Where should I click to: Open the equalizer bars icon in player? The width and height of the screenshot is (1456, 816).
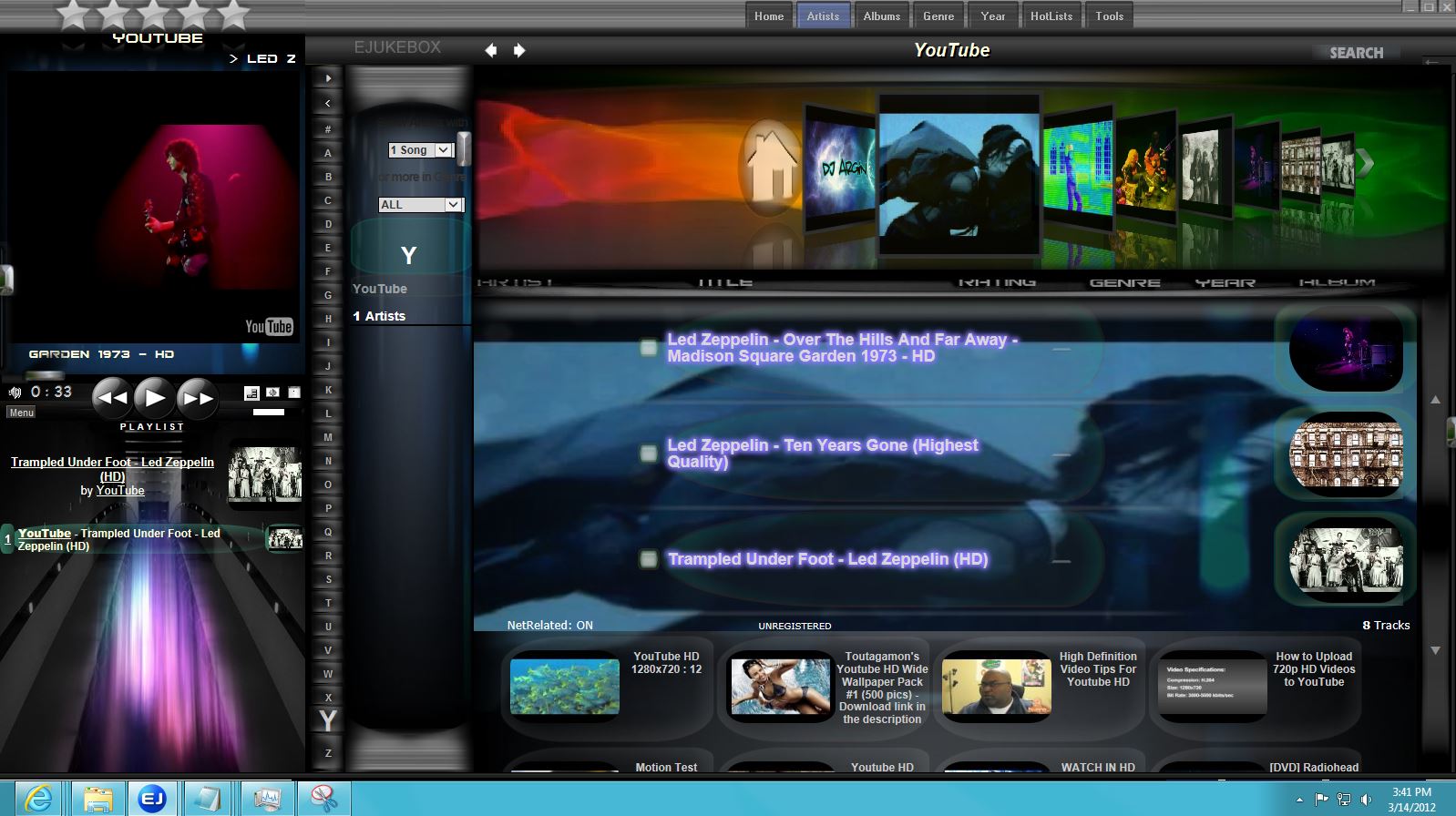251,393
